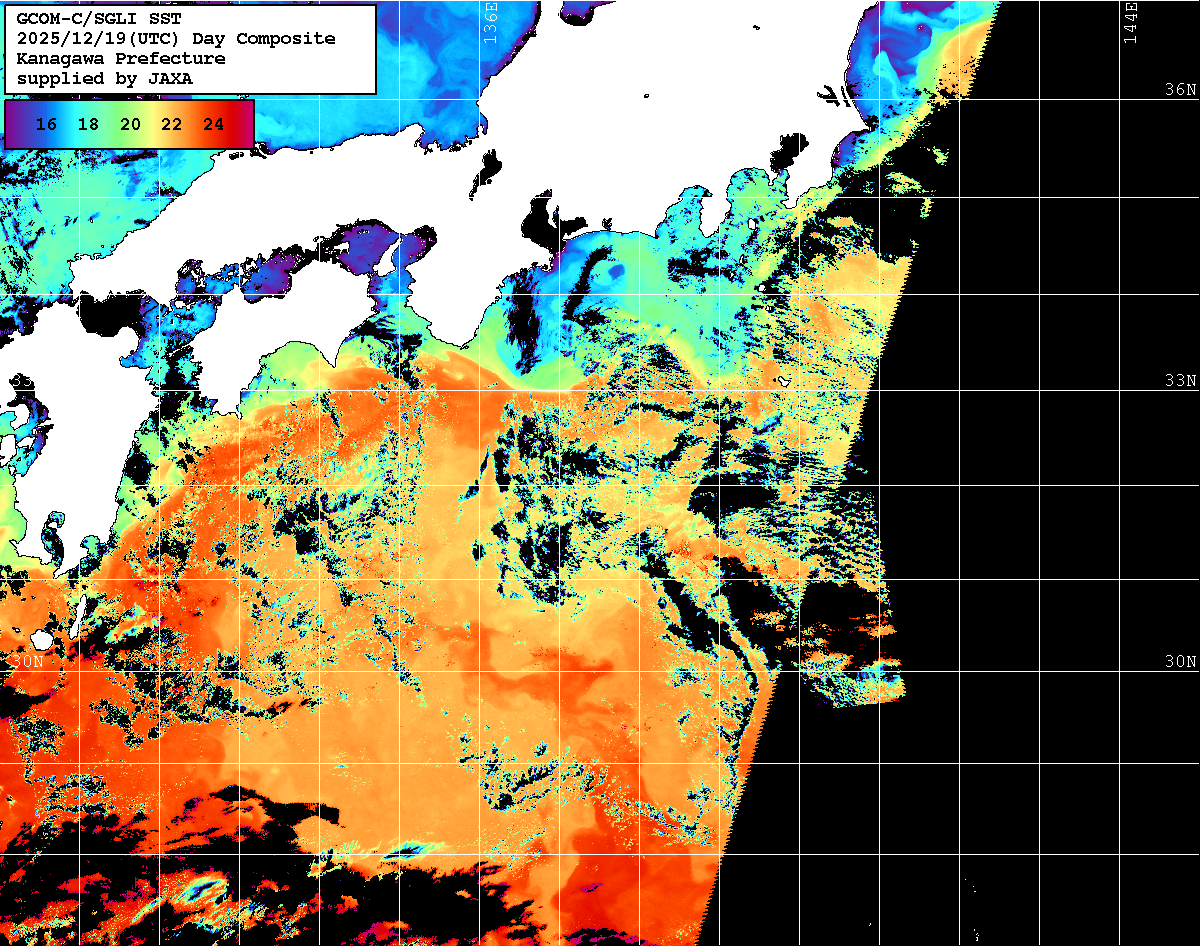The image size is (1200, 946).
Task: Click the Kanagawa Prefecture label
Action: (120, 59)
